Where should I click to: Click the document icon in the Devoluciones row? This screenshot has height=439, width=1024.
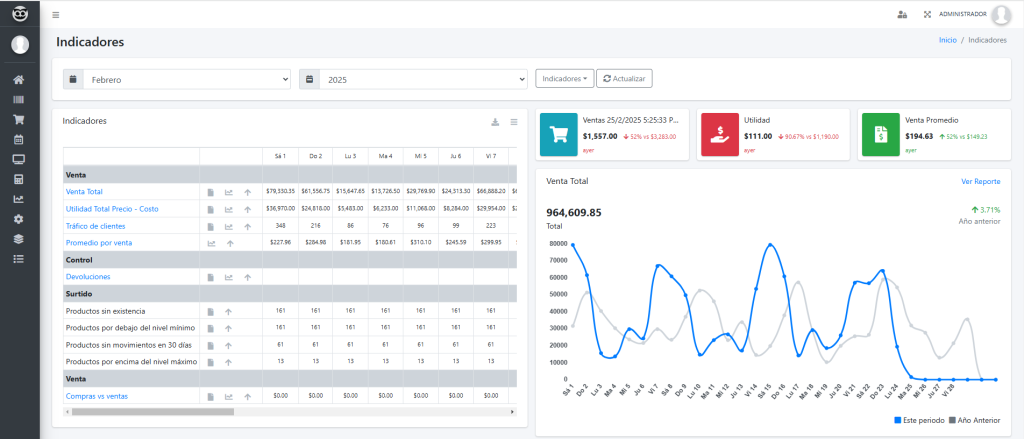coord(210,277)
